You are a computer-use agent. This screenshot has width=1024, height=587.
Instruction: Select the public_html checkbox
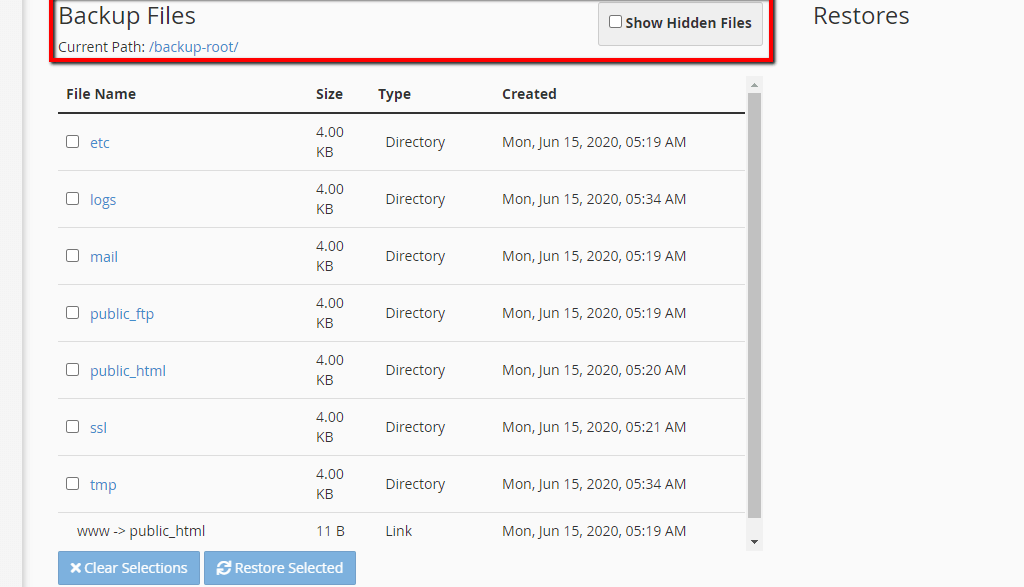(72, 370)
